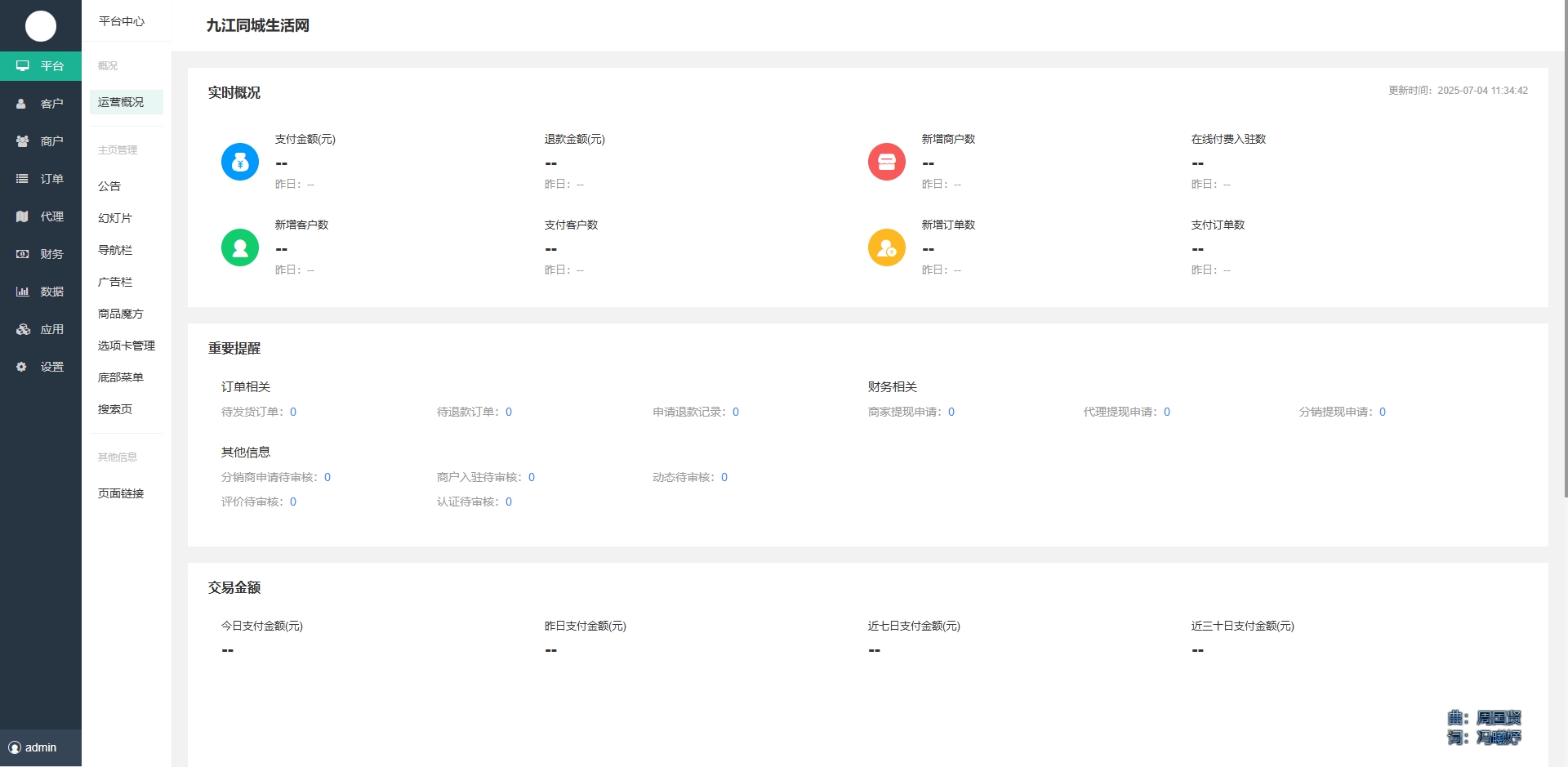Screen dimensions: 1568x767
Task: Select 运营概况 in the submenu
Action: (121, 102)
